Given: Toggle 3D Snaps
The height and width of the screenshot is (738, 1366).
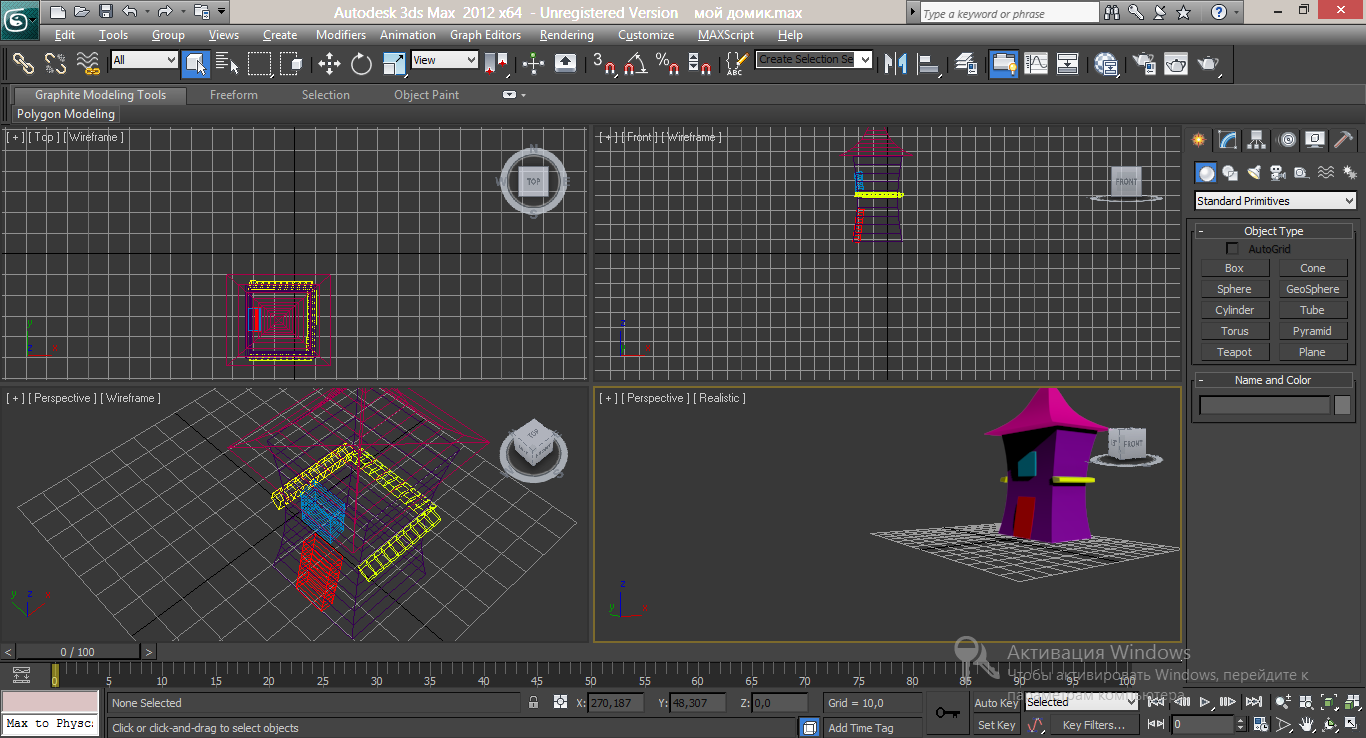Looking at the screenshot, I should 603,64.
